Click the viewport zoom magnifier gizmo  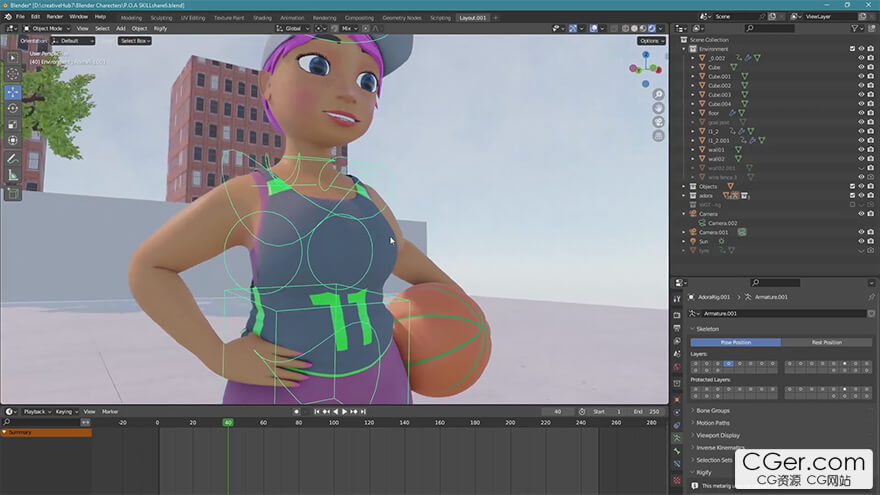[x=658, y=94]
